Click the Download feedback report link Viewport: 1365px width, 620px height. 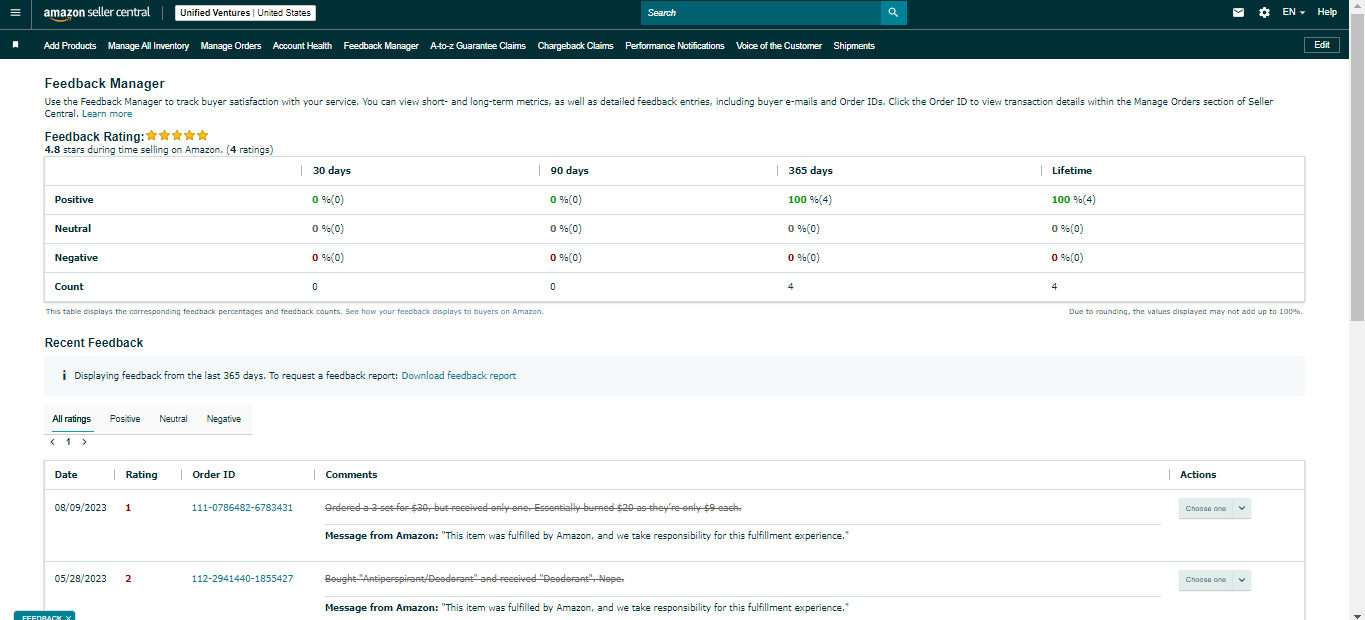pyautogui.click(x=459, y=376)
